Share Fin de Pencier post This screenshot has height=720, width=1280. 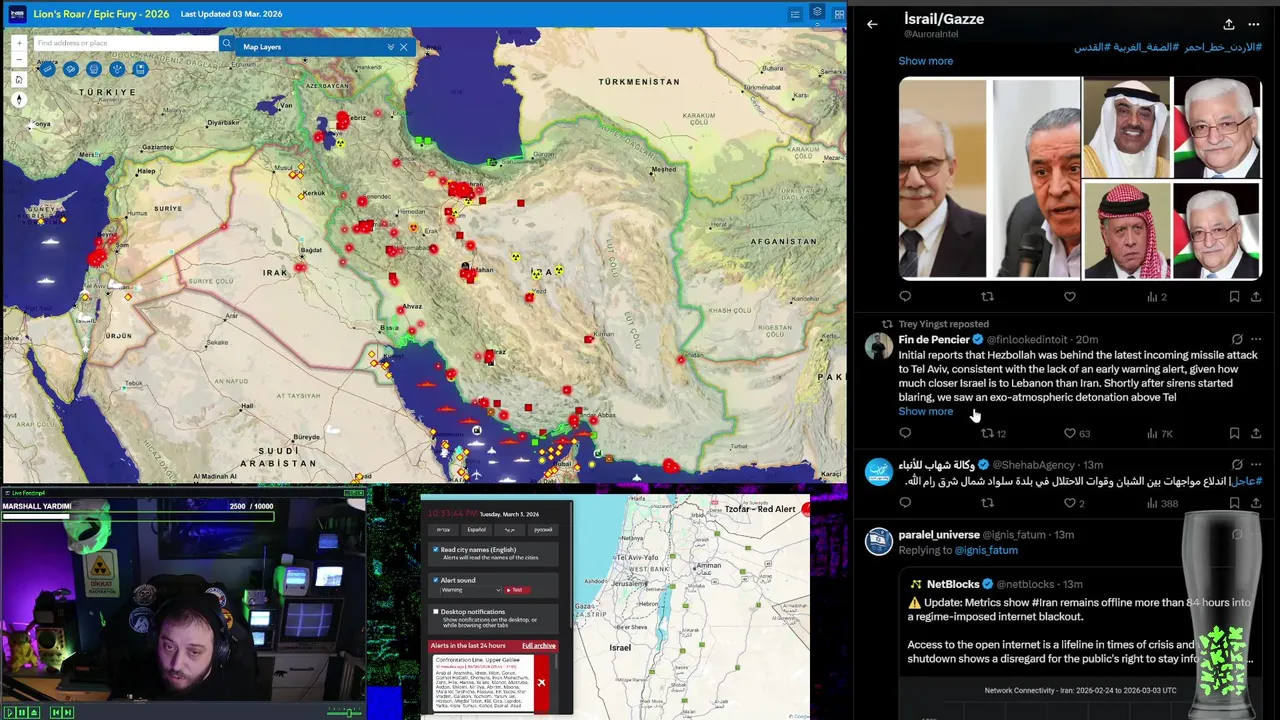pos(1256,433)
